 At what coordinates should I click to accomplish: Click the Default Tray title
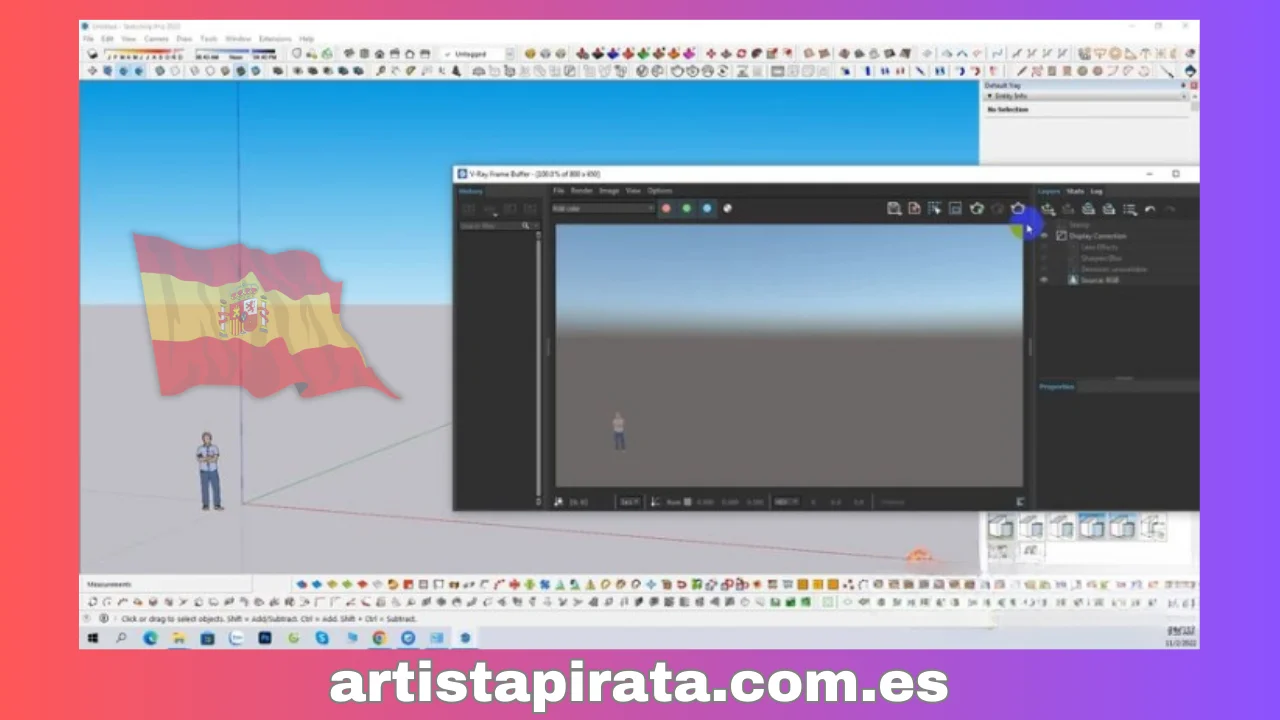(x=1002, y=85)
